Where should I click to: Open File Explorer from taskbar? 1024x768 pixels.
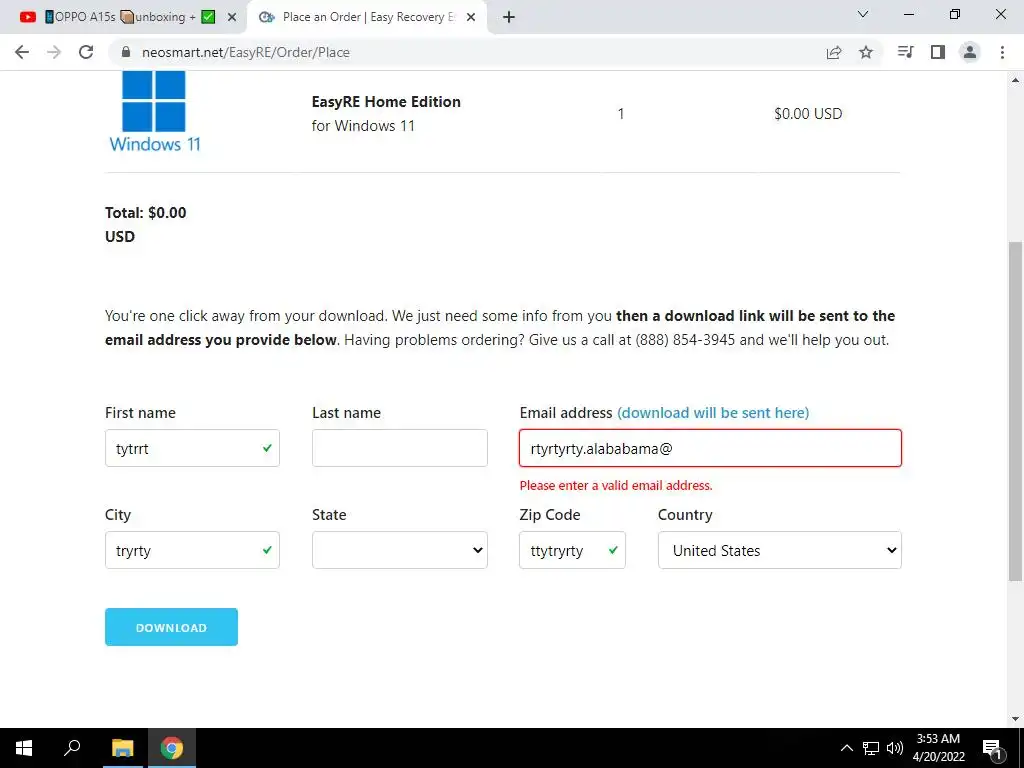tap(122, 748)
